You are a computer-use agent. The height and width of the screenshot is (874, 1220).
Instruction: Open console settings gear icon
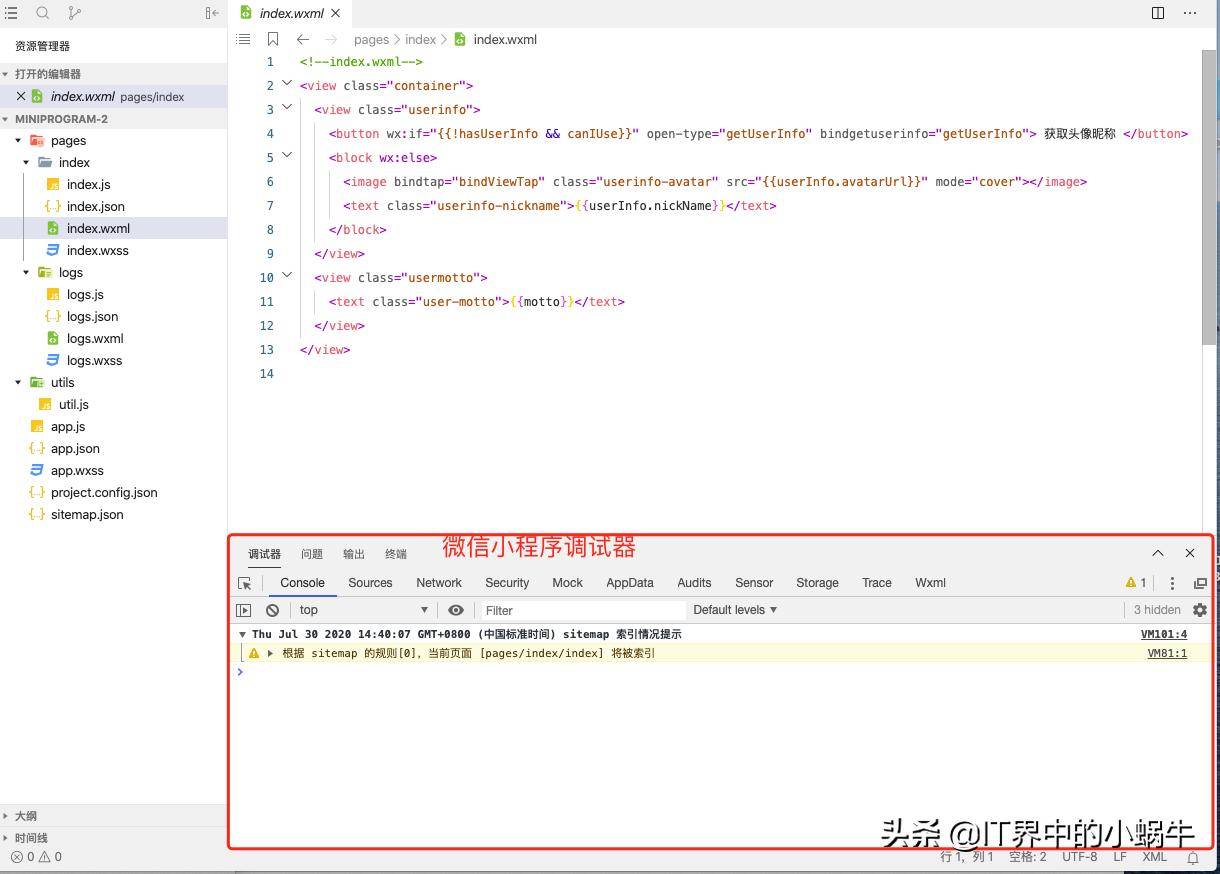click(x=1200, y=610)
